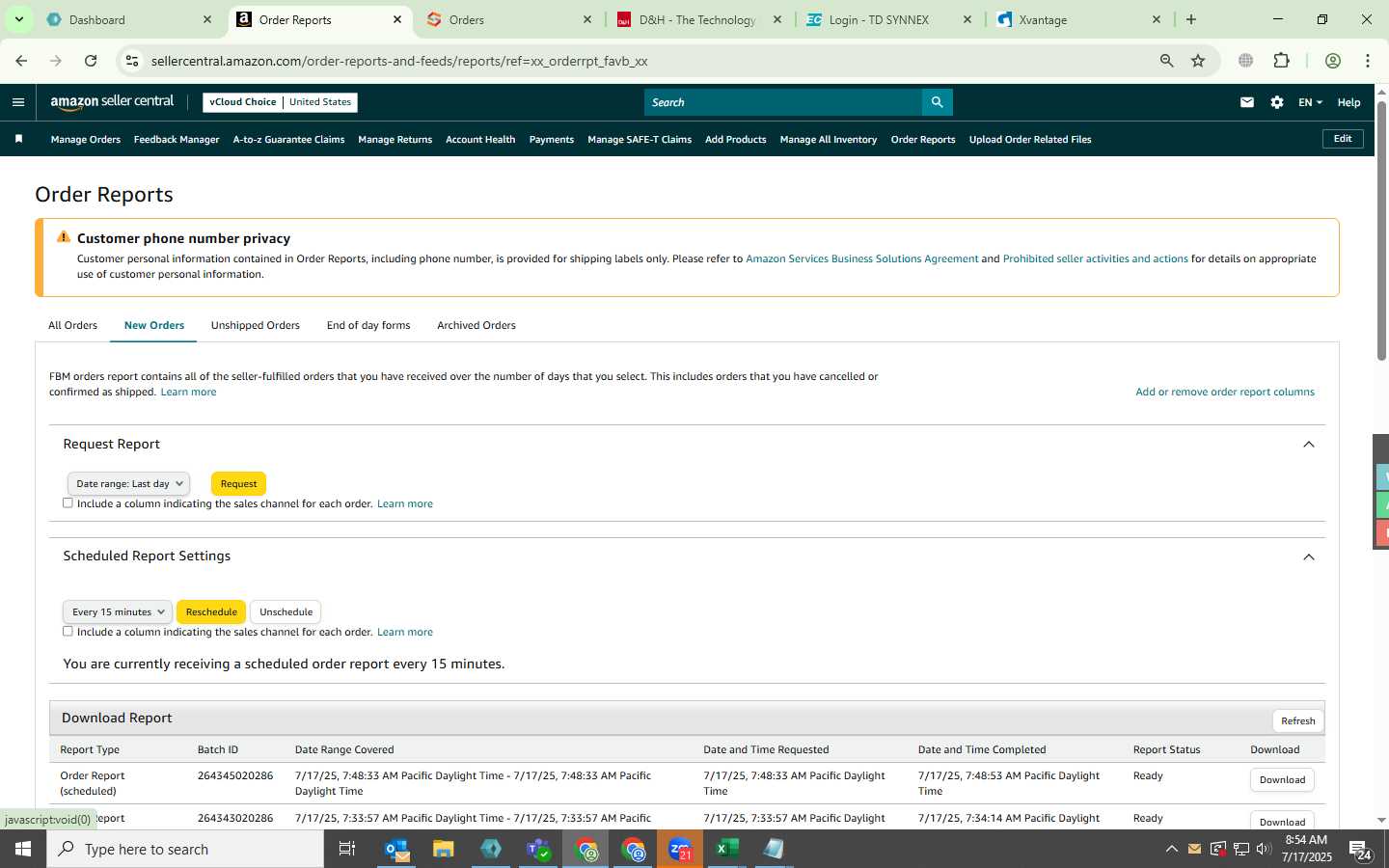Screen dimensions: 1389x868
Task: Open the notification center icon
Action: [x=1360, y=850]
